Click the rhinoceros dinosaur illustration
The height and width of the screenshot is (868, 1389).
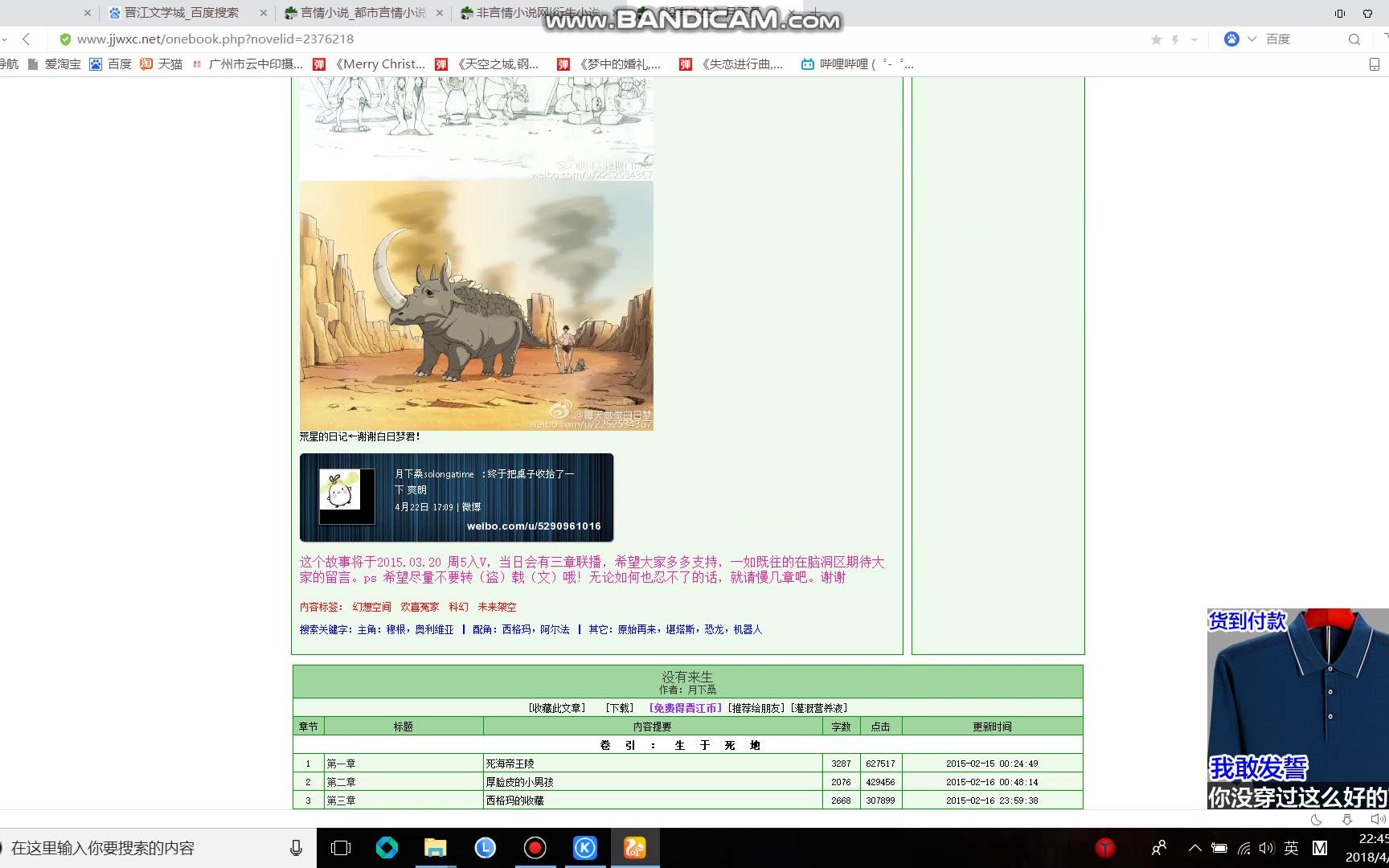pyautogui.click(x=477, y=305)
